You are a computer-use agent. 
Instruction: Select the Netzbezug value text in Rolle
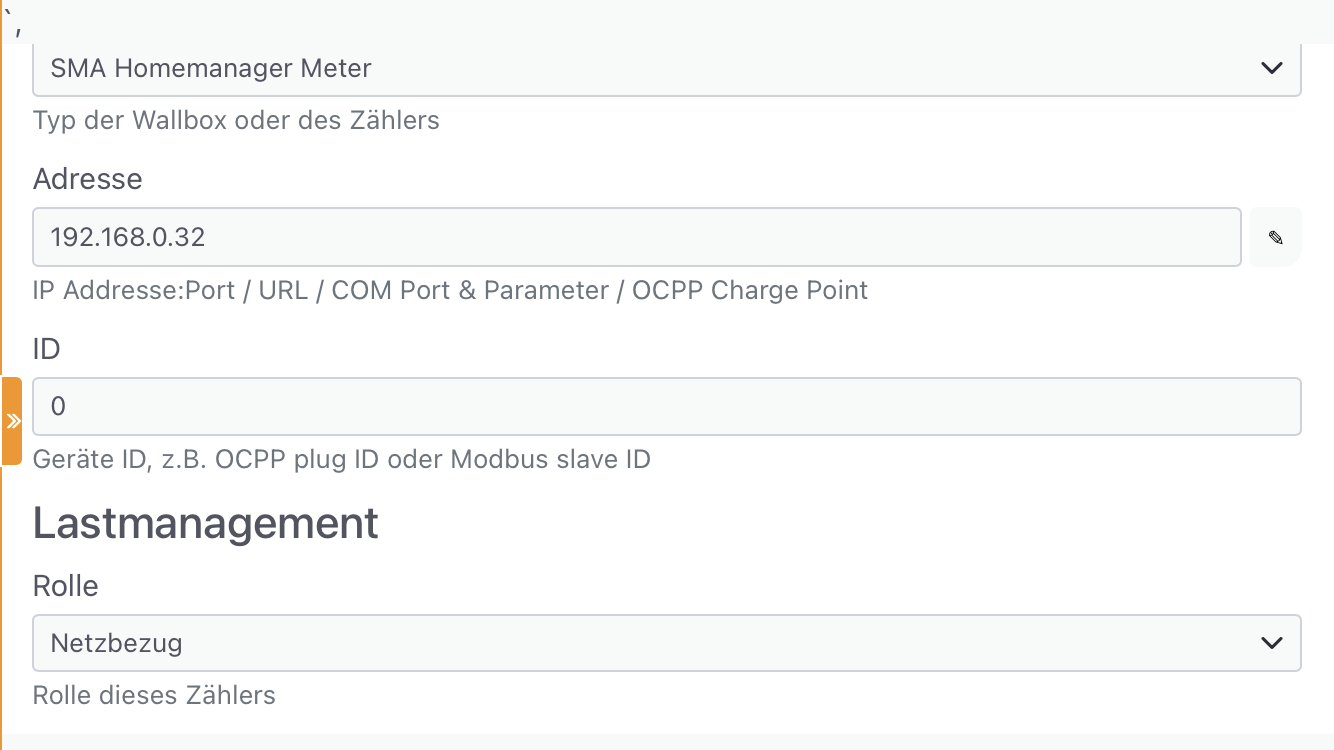point(117,642)
